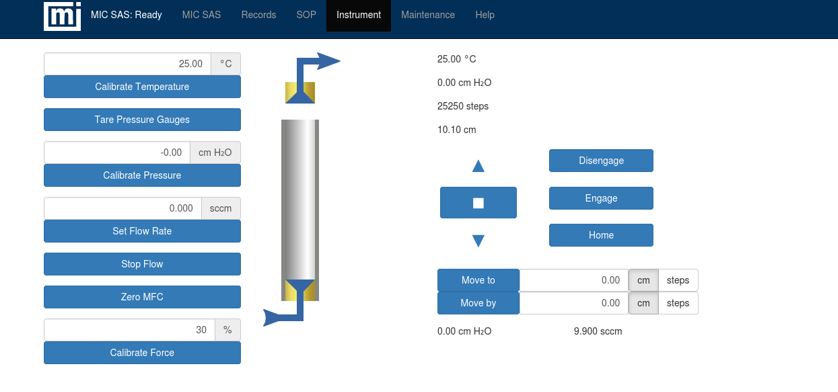Image resolution: width=838 pixels, height=392 pixels.
Task: Focus the flow rate sccm input field
Action: tap(123, 209)
